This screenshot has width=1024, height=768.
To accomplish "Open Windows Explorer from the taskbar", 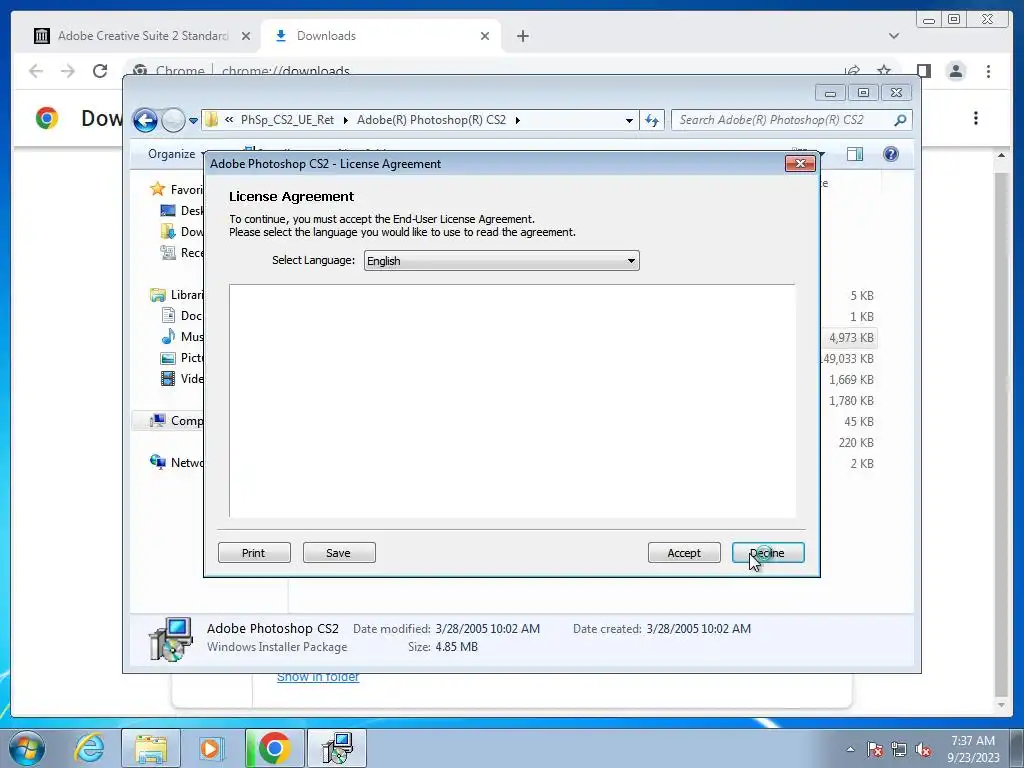I will [x=151, y=748].
